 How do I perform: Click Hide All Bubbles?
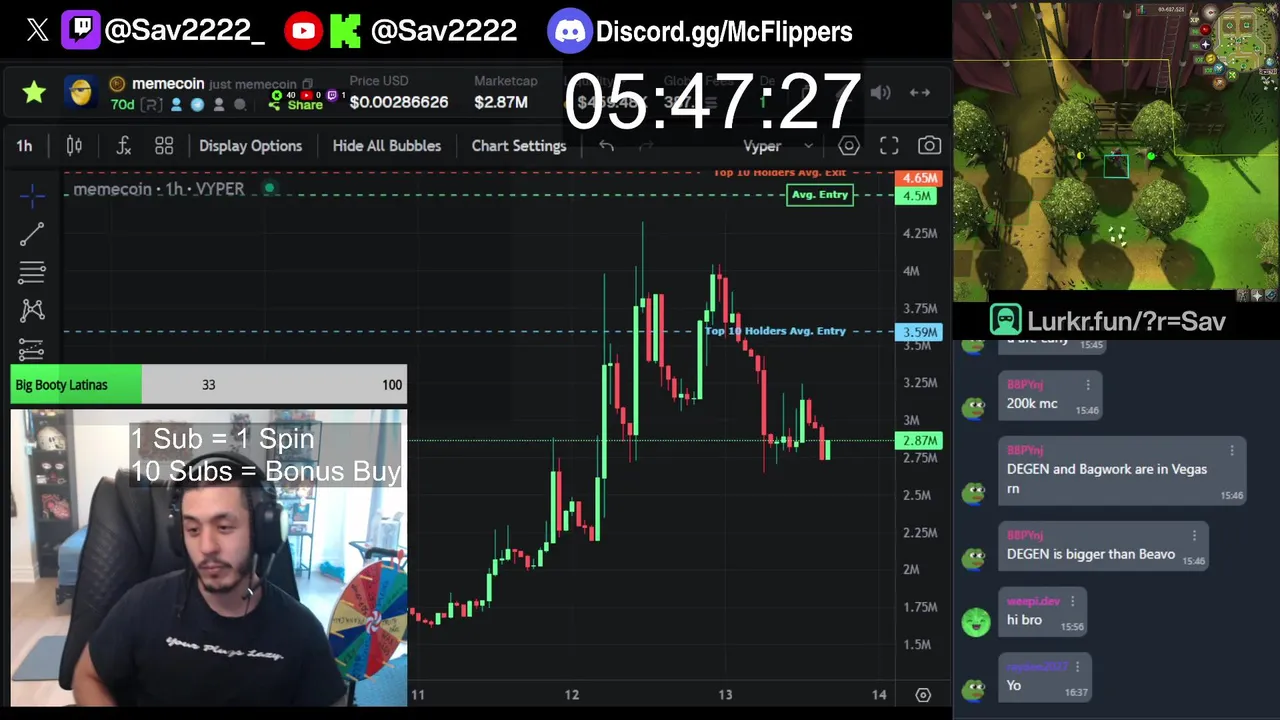386,146
